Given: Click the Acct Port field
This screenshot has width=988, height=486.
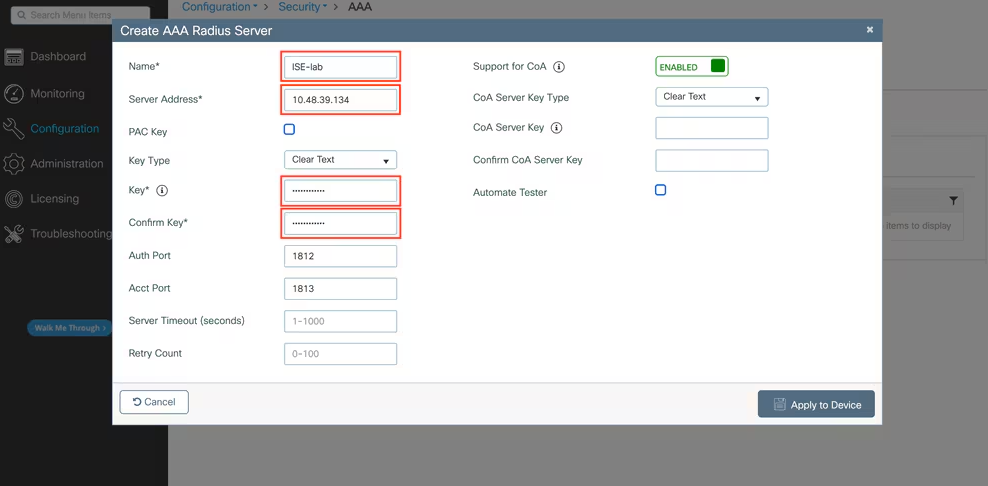Looking at the screenshot, I should (x=340, y=289).
